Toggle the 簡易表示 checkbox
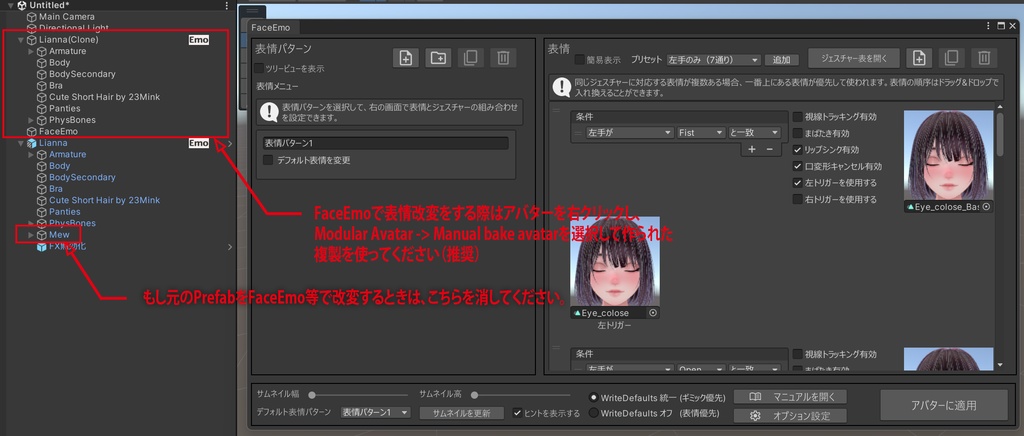1024x436 pixels. [x=579, y=59]
